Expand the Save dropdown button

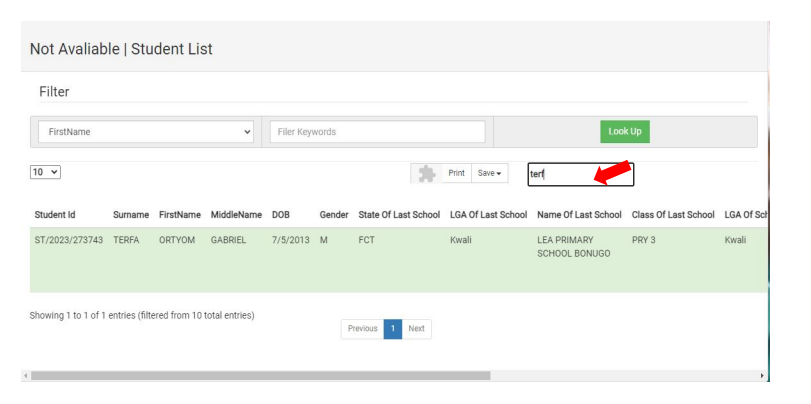[489, 173]
